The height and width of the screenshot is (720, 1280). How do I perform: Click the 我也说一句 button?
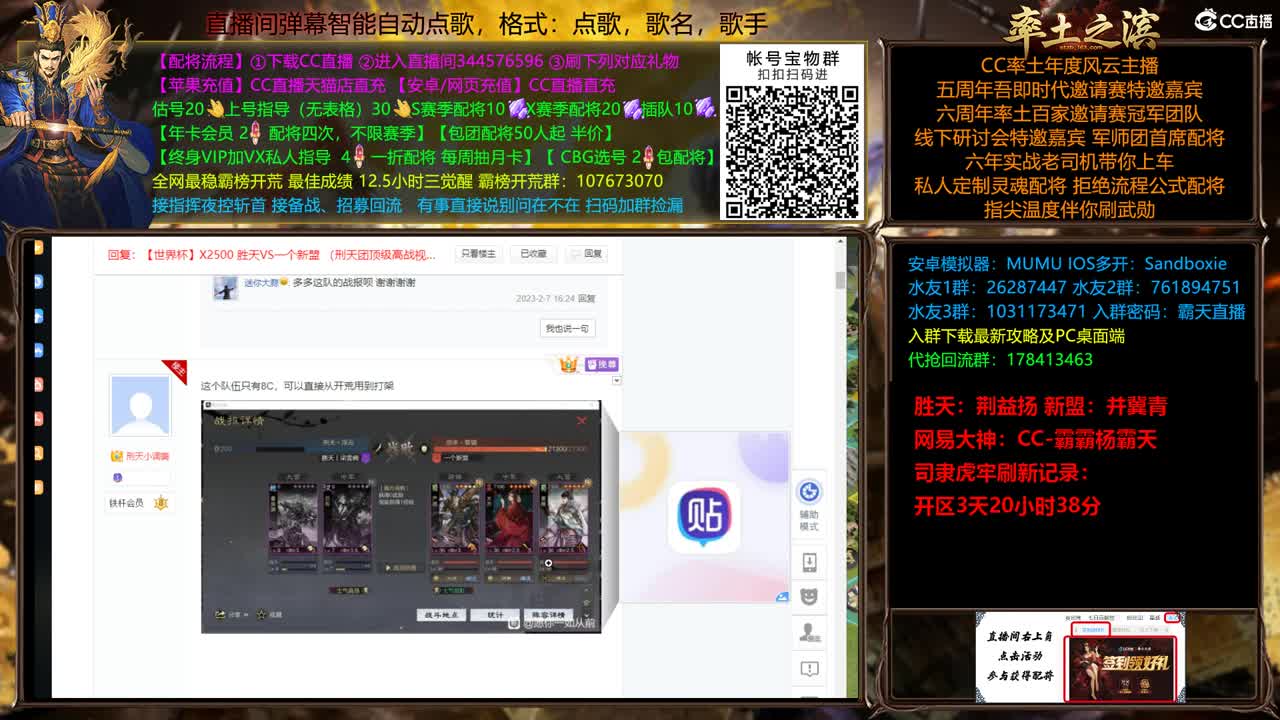(567, 328)
